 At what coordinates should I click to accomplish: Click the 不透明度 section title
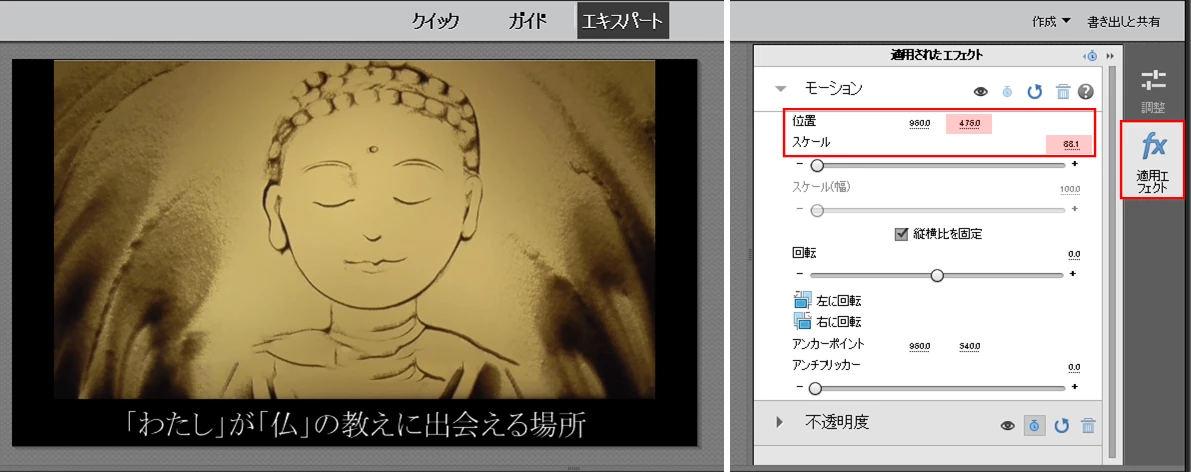(x=836, y=422)
